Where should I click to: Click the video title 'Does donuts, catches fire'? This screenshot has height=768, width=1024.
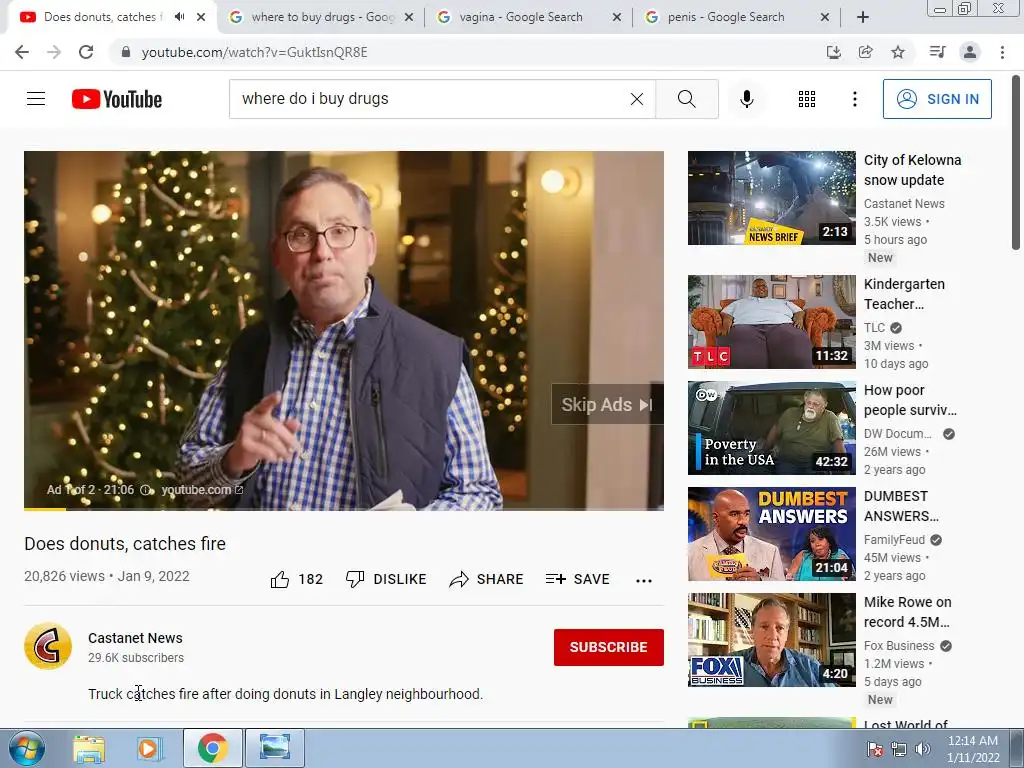[x=125, y=544]
